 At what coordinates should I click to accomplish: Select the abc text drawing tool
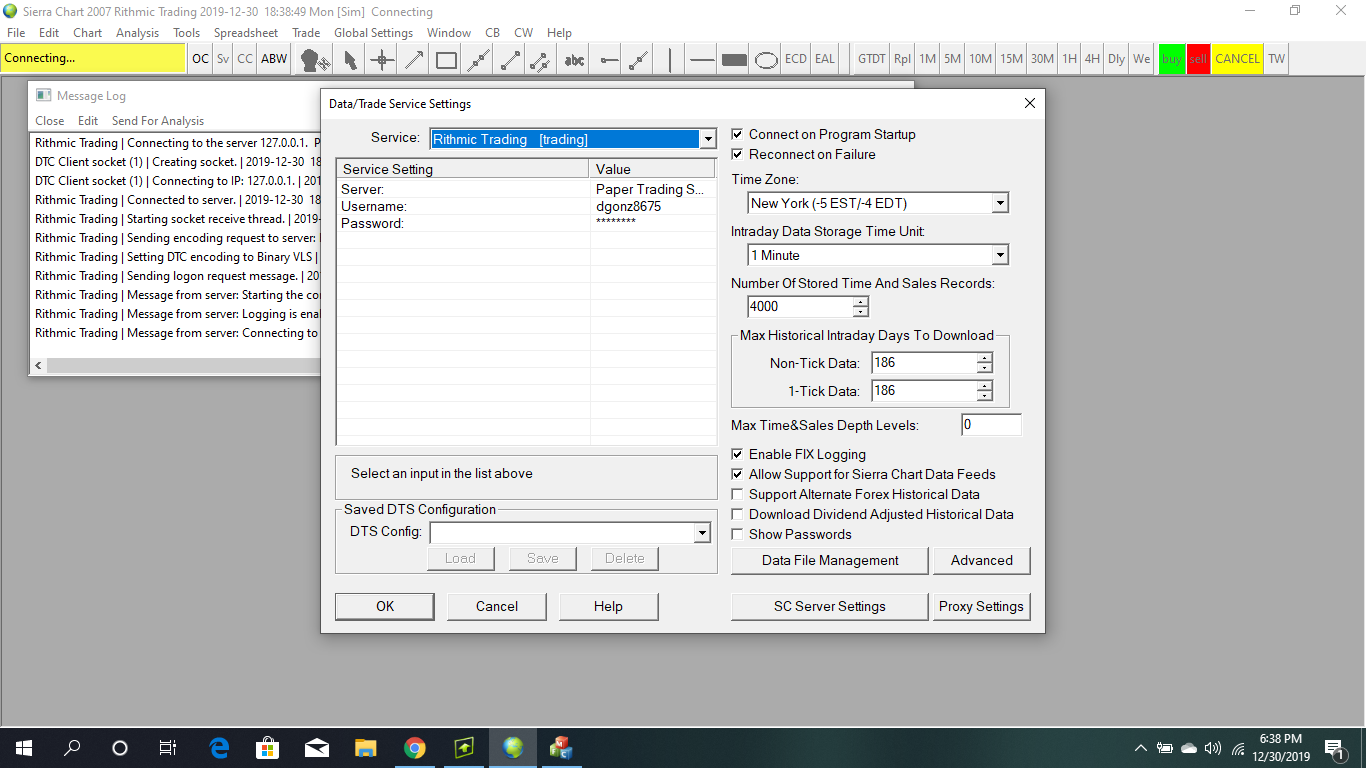click(574, 59)
